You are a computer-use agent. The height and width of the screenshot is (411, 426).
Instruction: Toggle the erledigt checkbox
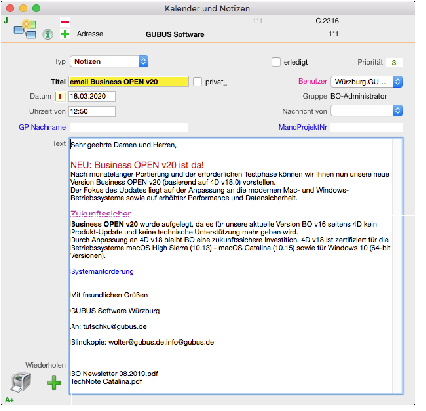tap(276, 62)
